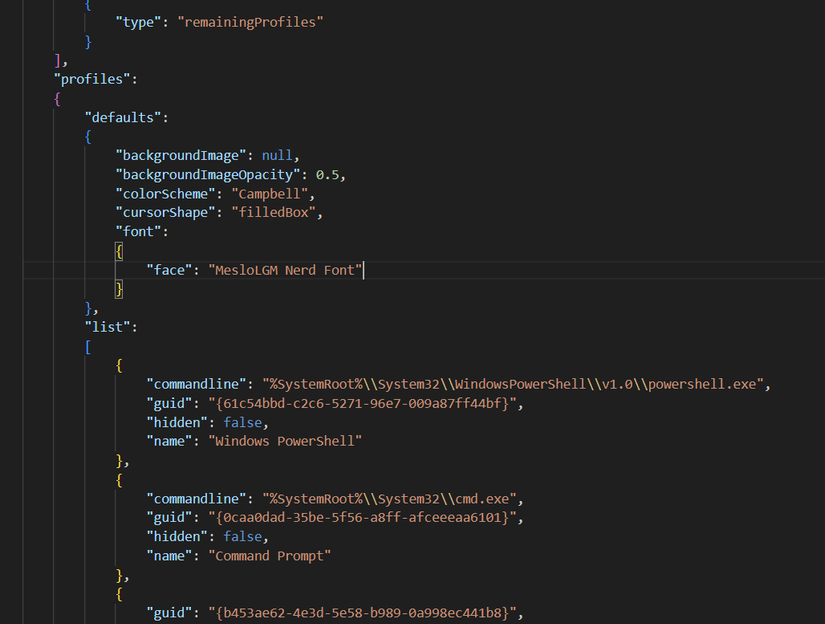Click the null value of backgroundImage

277,156
